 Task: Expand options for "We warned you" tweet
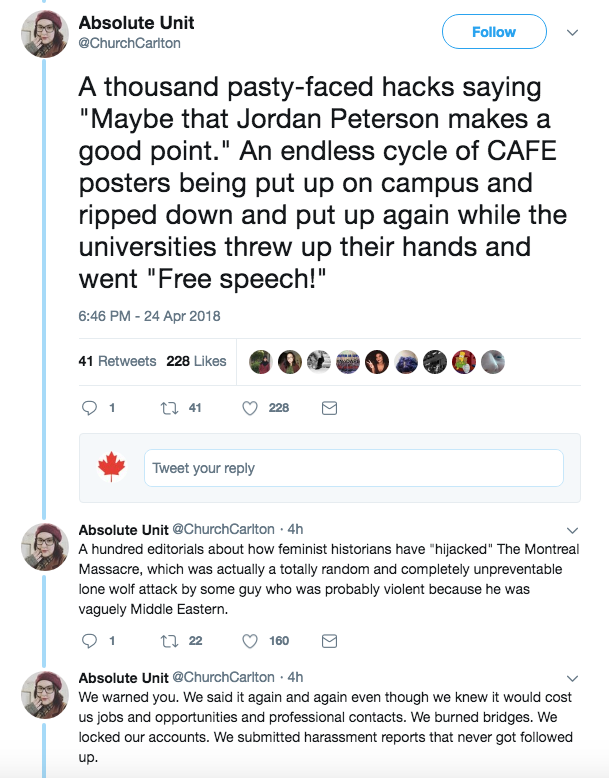[573, 677]
